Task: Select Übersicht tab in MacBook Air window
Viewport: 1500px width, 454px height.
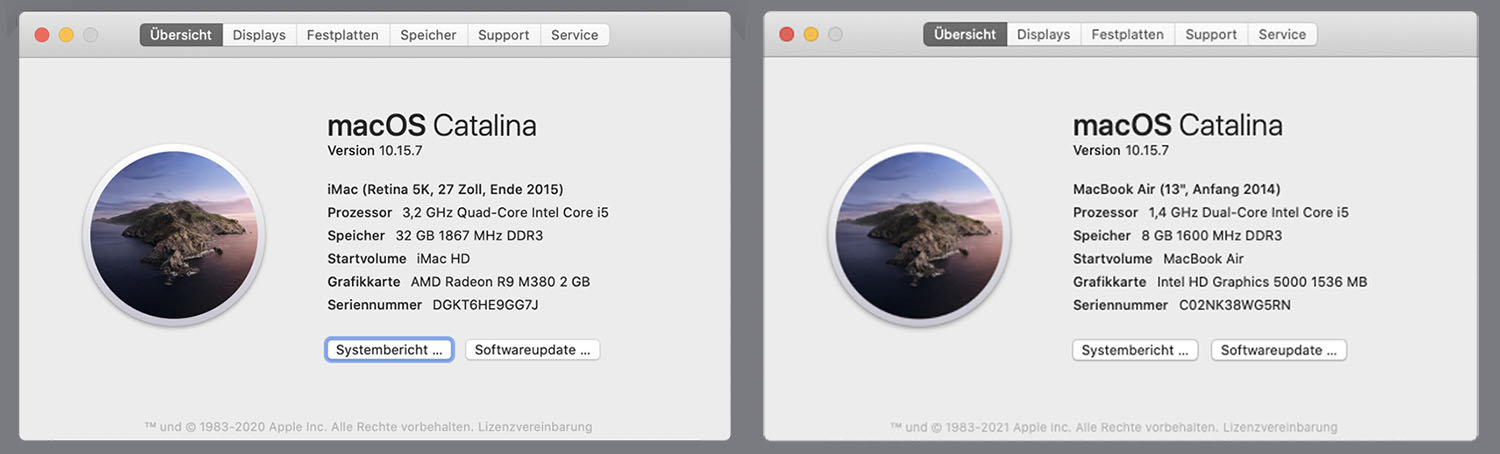Action: coord(965,34)
